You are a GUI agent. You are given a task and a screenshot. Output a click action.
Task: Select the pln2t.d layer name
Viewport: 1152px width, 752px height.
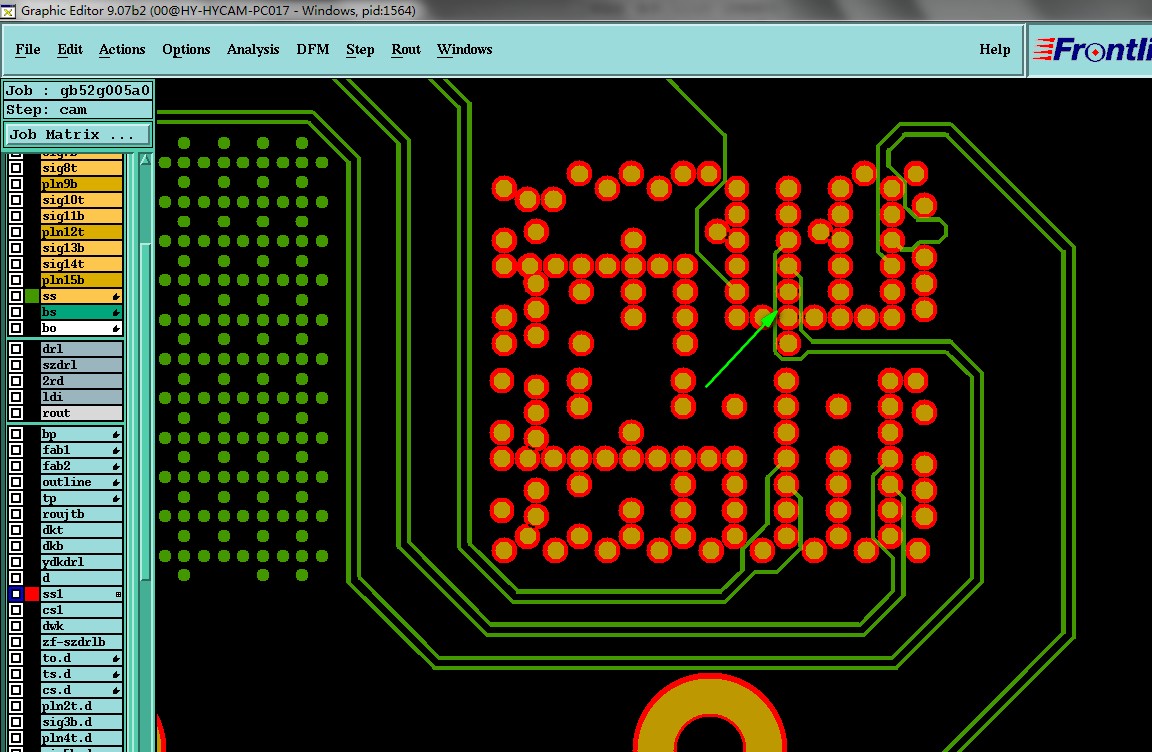(82, 706)
